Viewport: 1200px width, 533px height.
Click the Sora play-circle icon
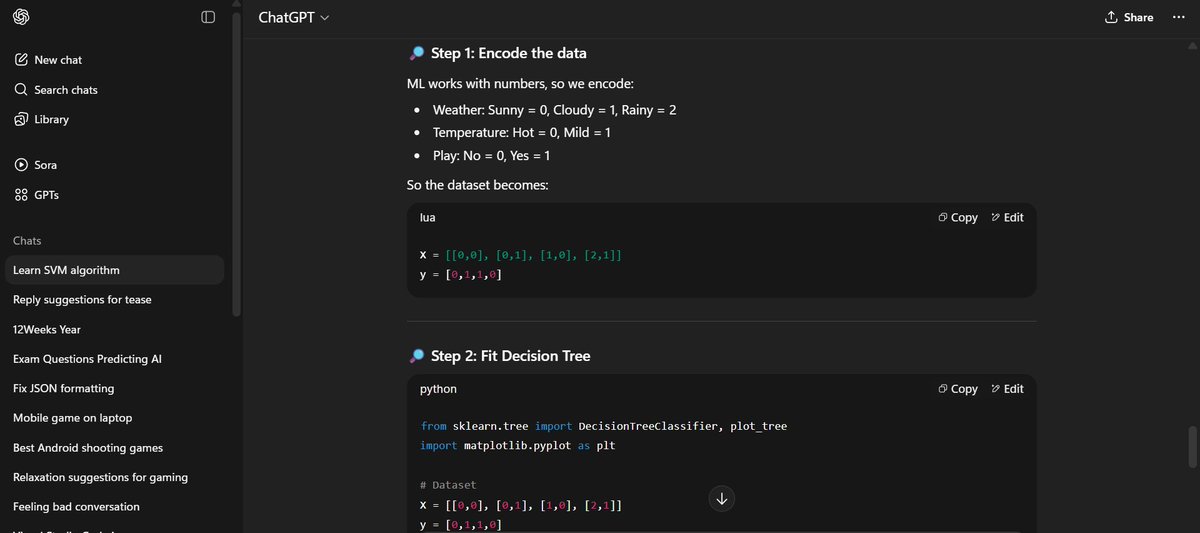(21, 165)
